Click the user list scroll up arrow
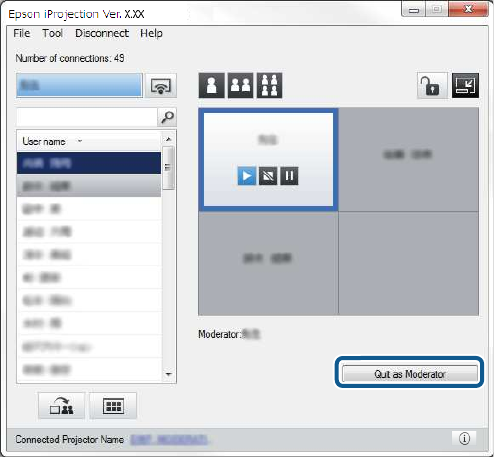The image size is (494, 457). click(168, 139)
